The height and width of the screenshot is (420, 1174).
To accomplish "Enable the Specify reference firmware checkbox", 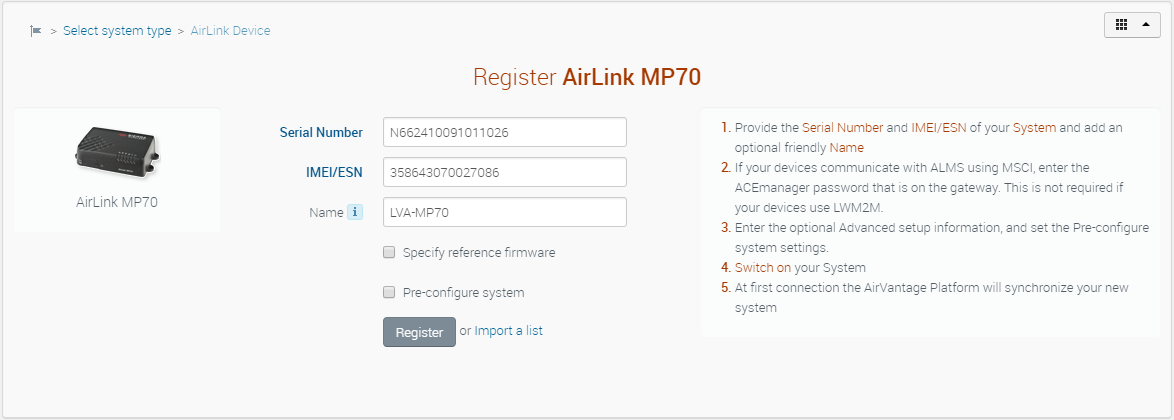I will coord(389,253).
